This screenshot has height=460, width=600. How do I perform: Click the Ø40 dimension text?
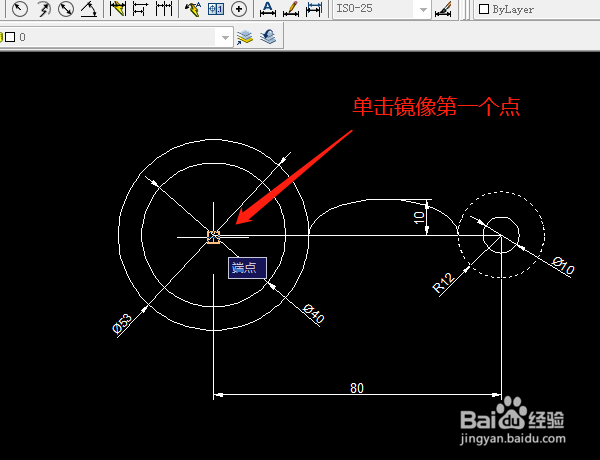[313, 313]
